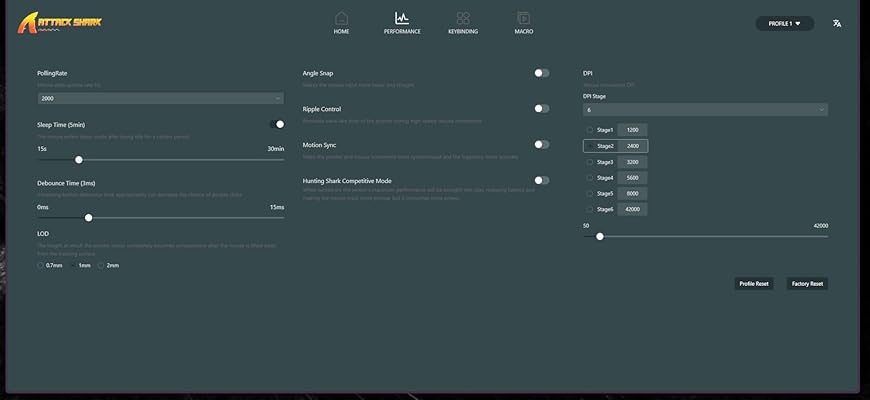Select the Stage4 DPI radio button

590,177
